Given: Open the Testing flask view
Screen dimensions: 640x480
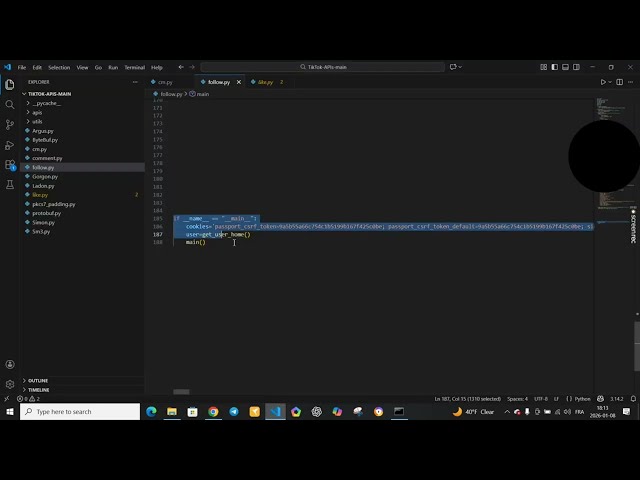Looking at the screenshot, I should (10, 184).
